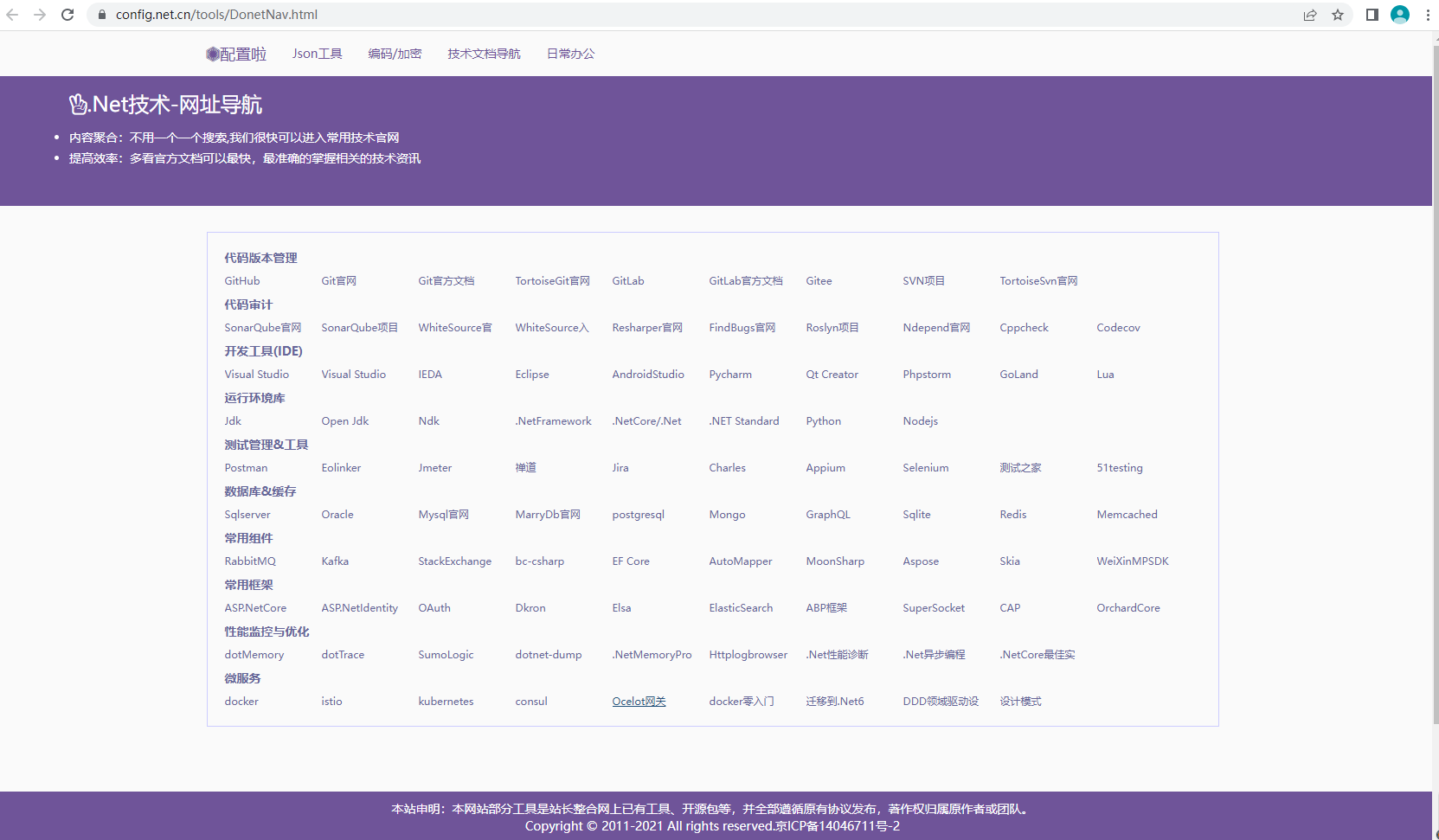Viewport: 1439px width, 840px height.
Task: Open the RabbitMQ link
Action: [250, 561]
